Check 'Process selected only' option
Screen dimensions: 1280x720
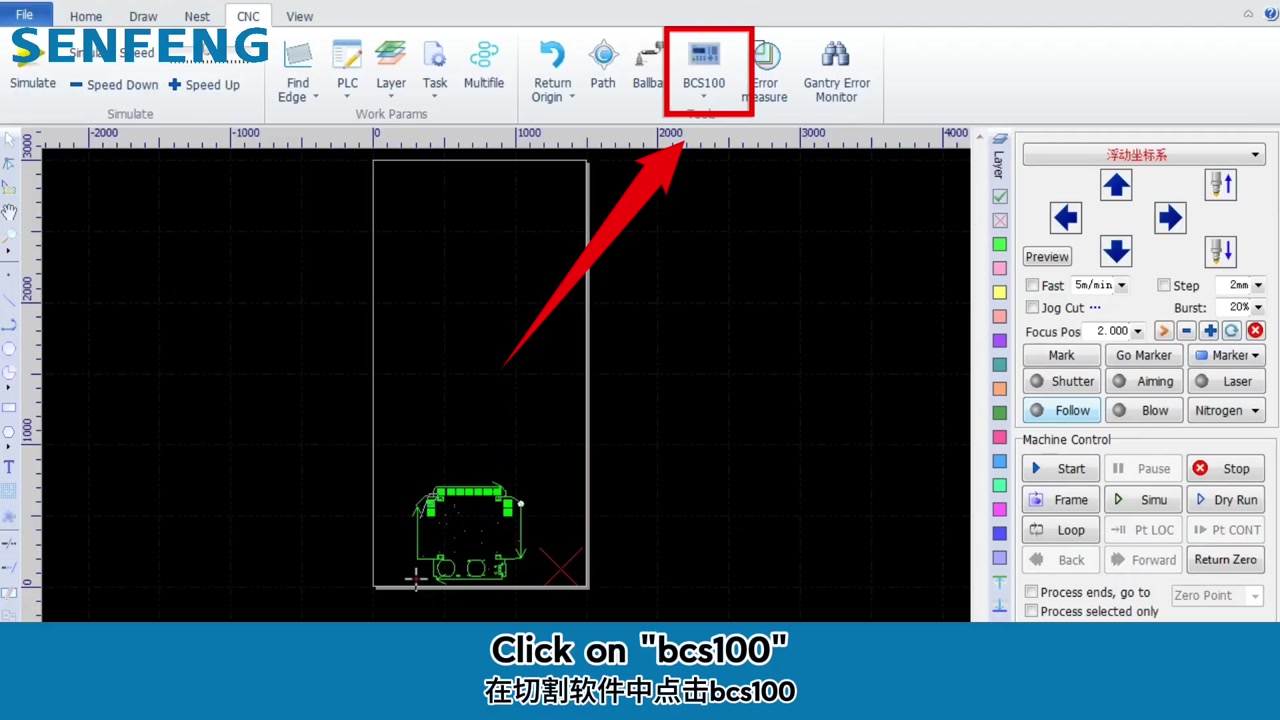coord(1032,612)
